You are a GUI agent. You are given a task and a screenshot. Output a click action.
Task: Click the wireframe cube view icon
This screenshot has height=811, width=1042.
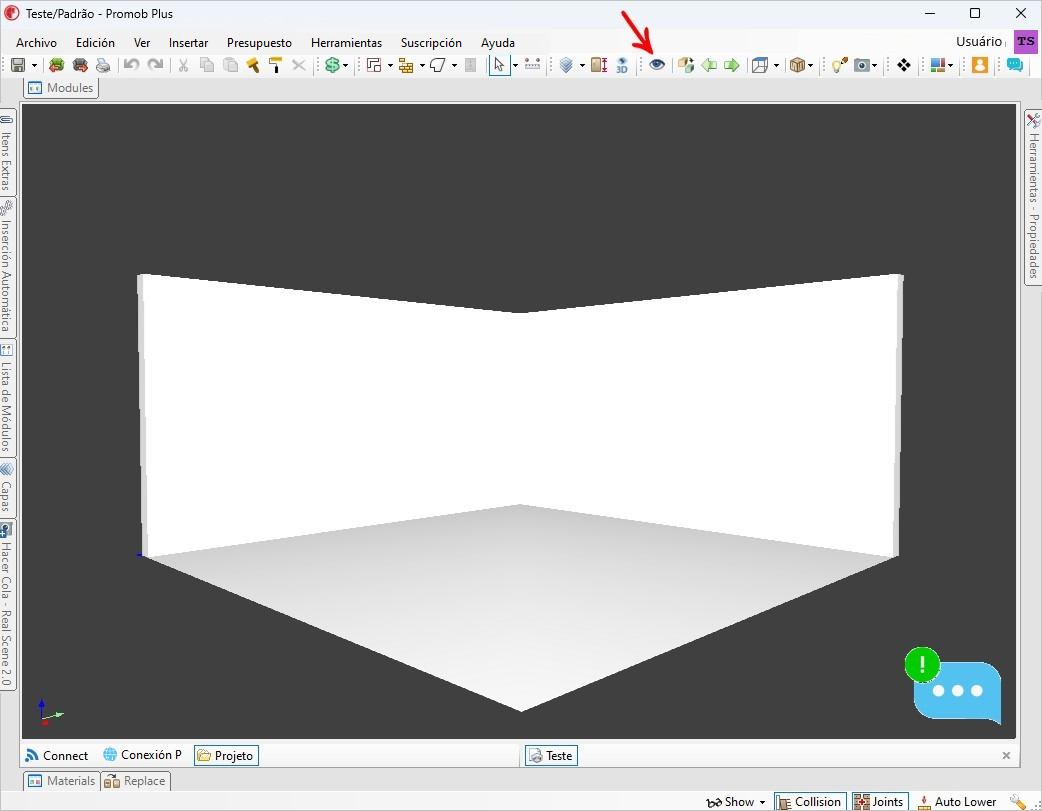click(760, 65)
